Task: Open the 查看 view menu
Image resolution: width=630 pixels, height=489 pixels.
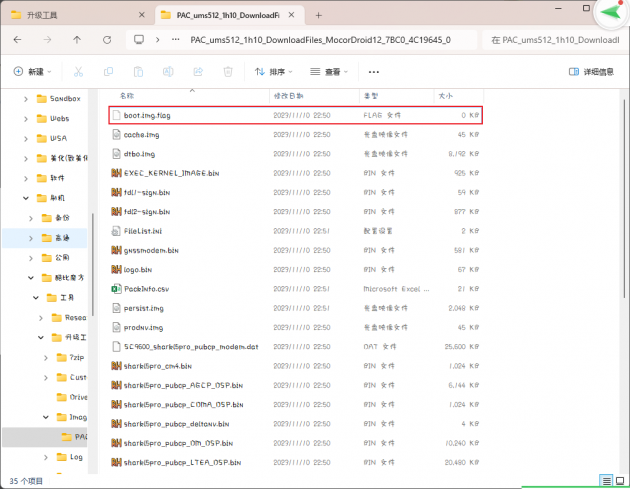Action: coord(331,72)
